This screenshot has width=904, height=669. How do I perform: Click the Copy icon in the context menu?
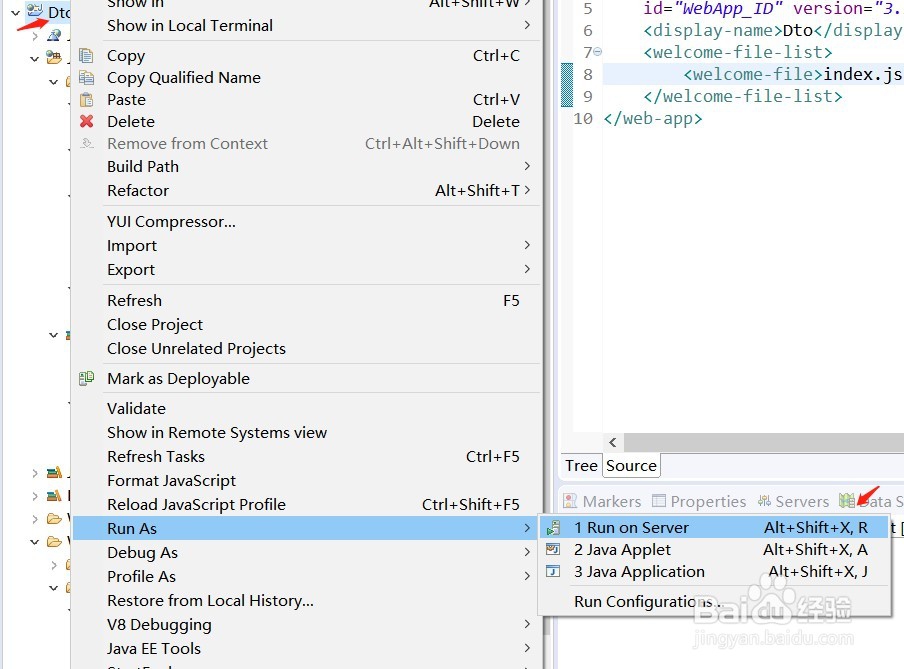tap(86, 56)
